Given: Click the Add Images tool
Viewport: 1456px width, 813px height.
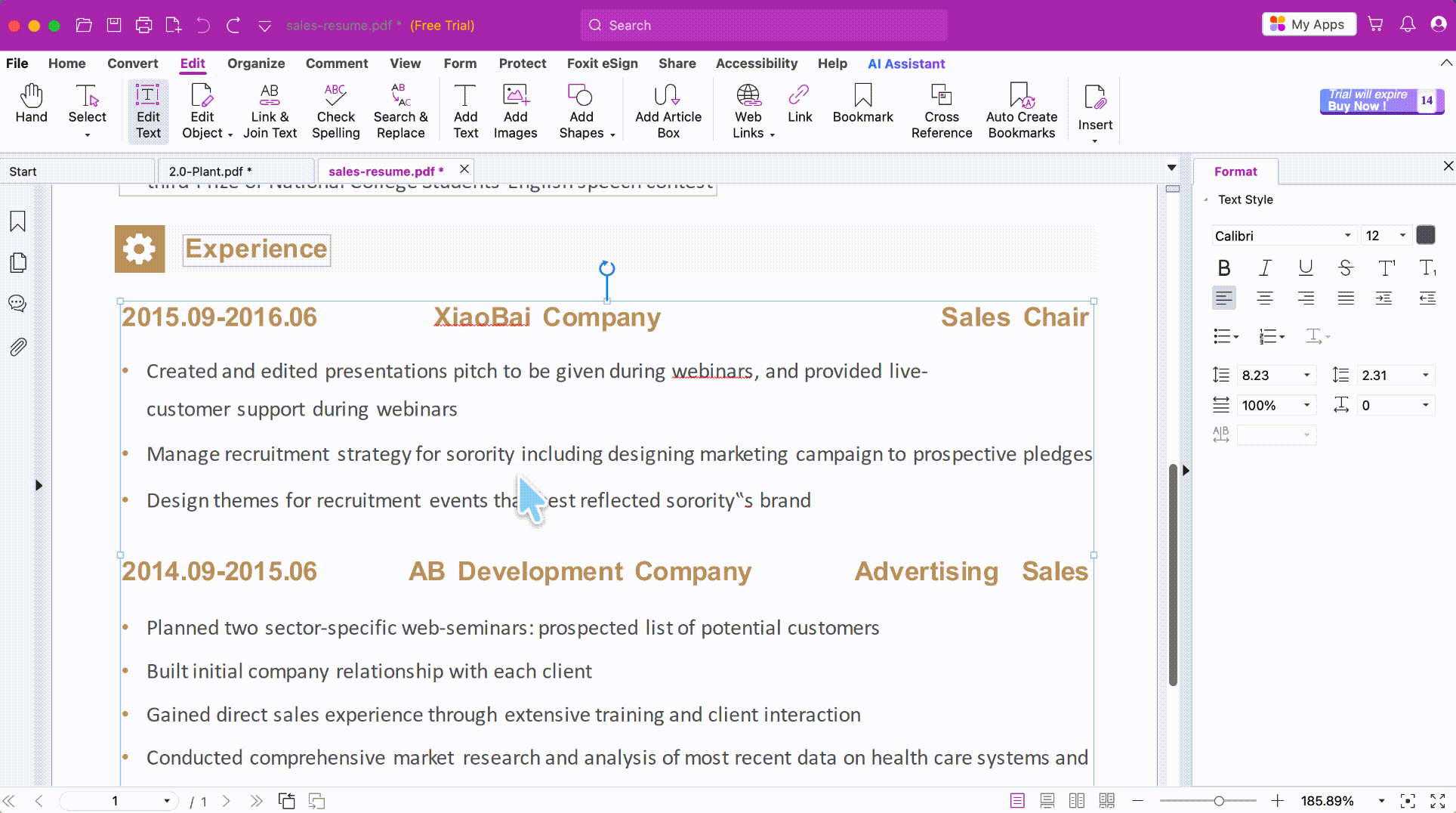Looking at the screenshot, I should (515, 111).
